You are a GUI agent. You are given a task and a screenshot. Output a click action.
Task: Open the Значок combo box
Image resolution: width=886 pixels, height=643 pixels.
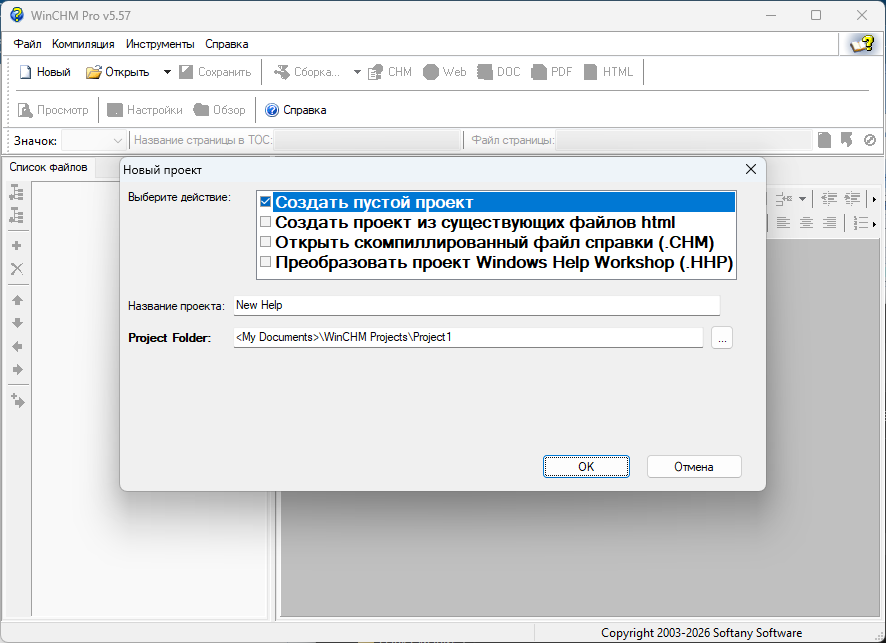click(x=93, y=141)
